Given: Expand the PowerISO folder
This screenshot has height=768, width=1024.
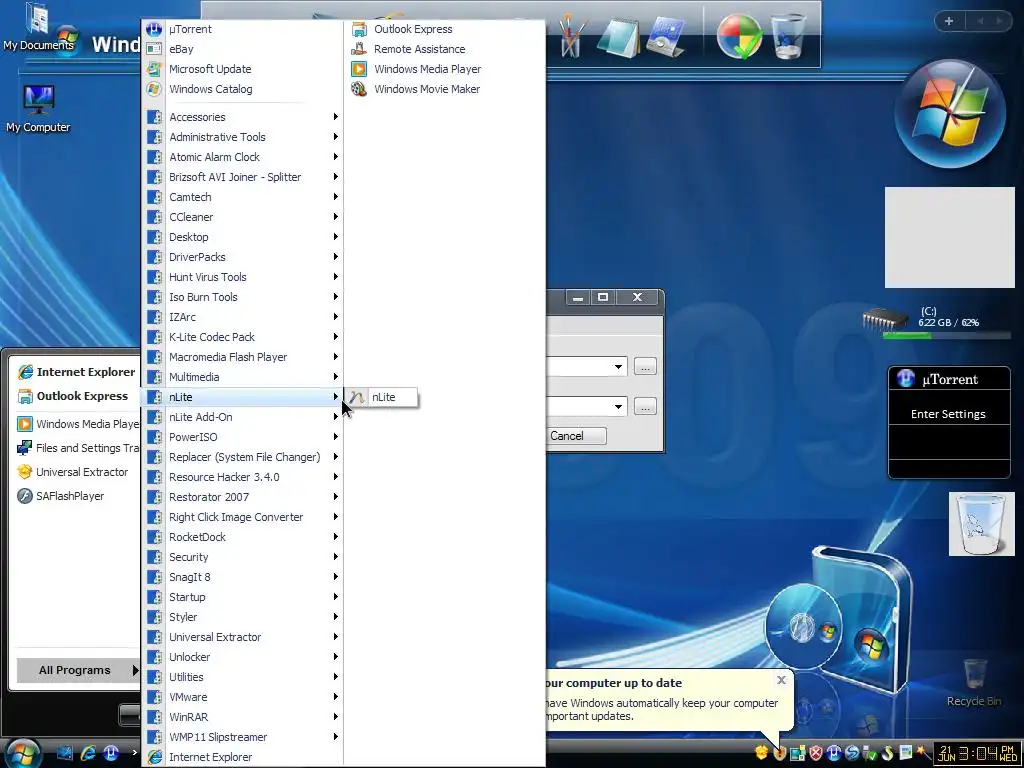Looking at the screenshot, I should pyautogui.click(x=242, y=437).
